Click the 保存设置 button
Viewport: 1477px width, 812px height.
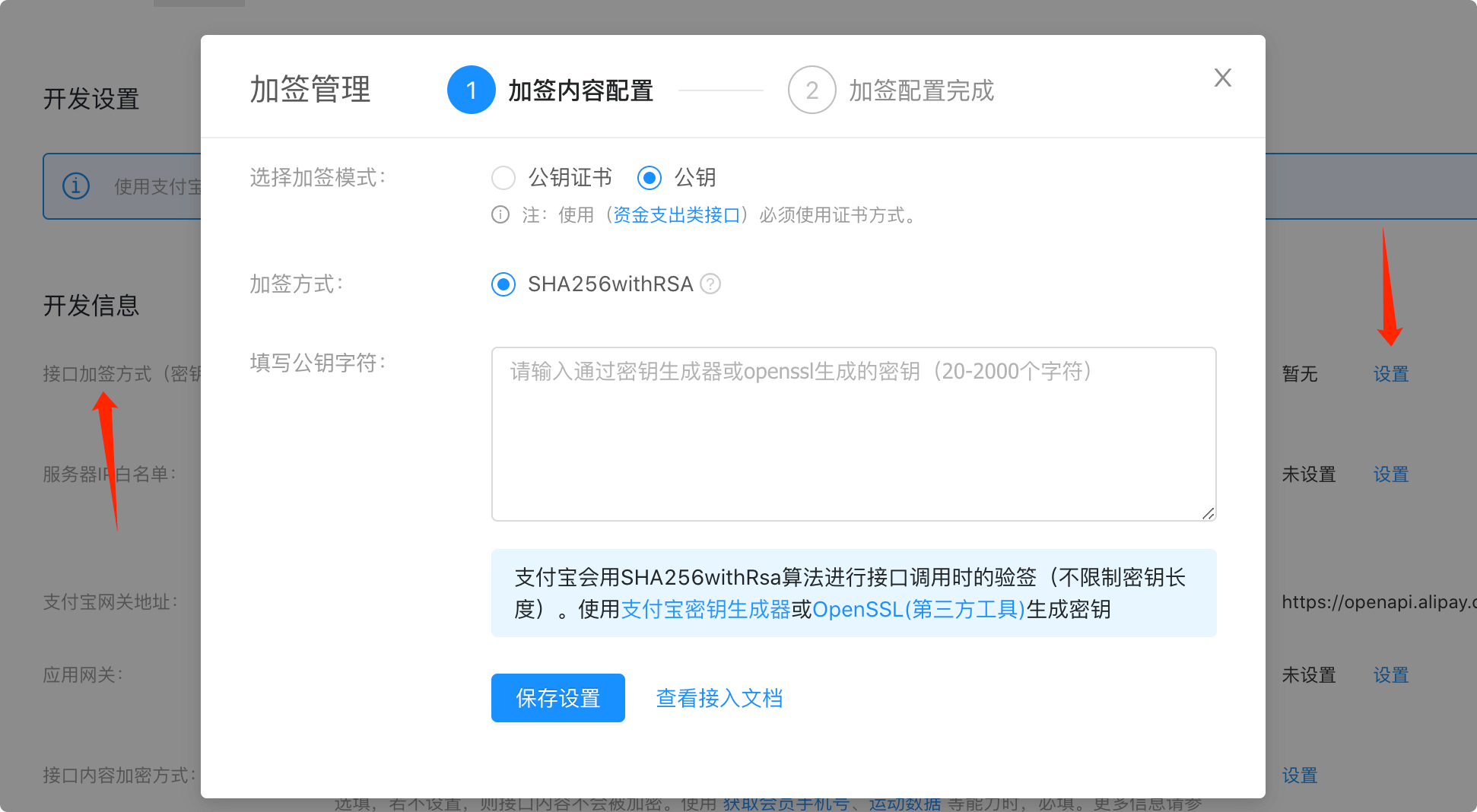point(557,698)
